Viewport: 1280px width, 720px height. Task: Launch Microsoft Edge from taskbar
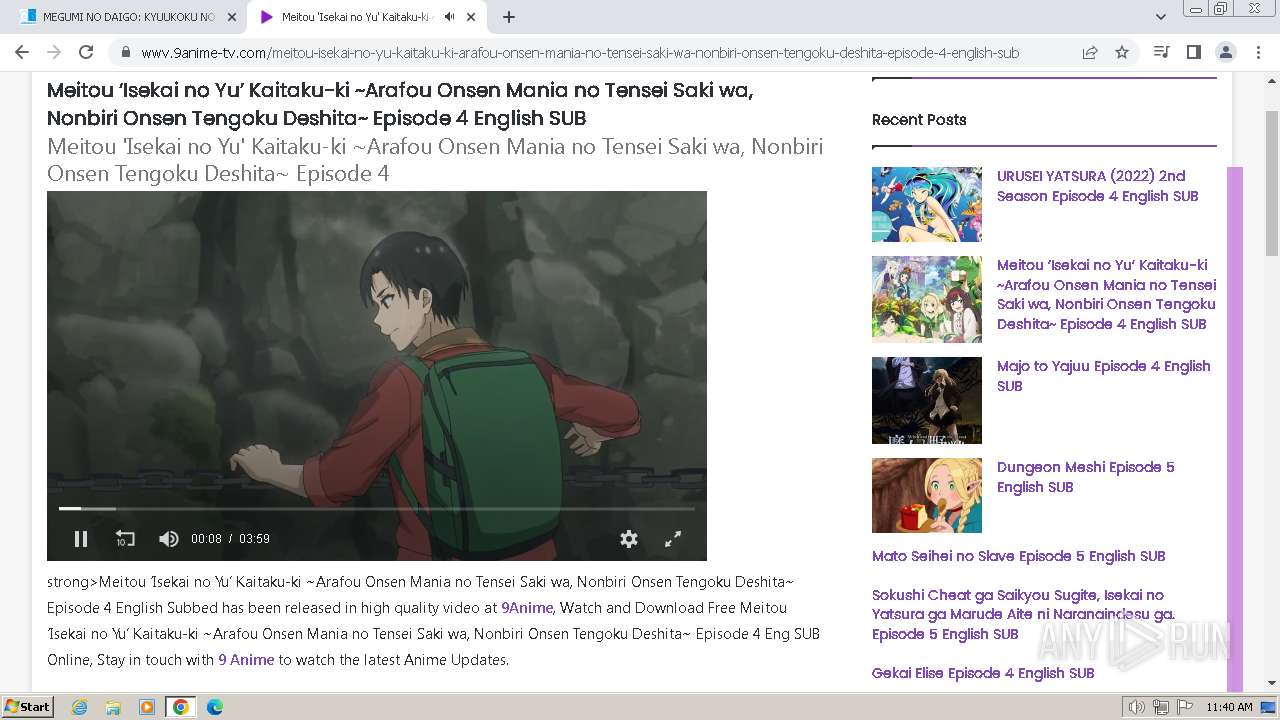215,707
